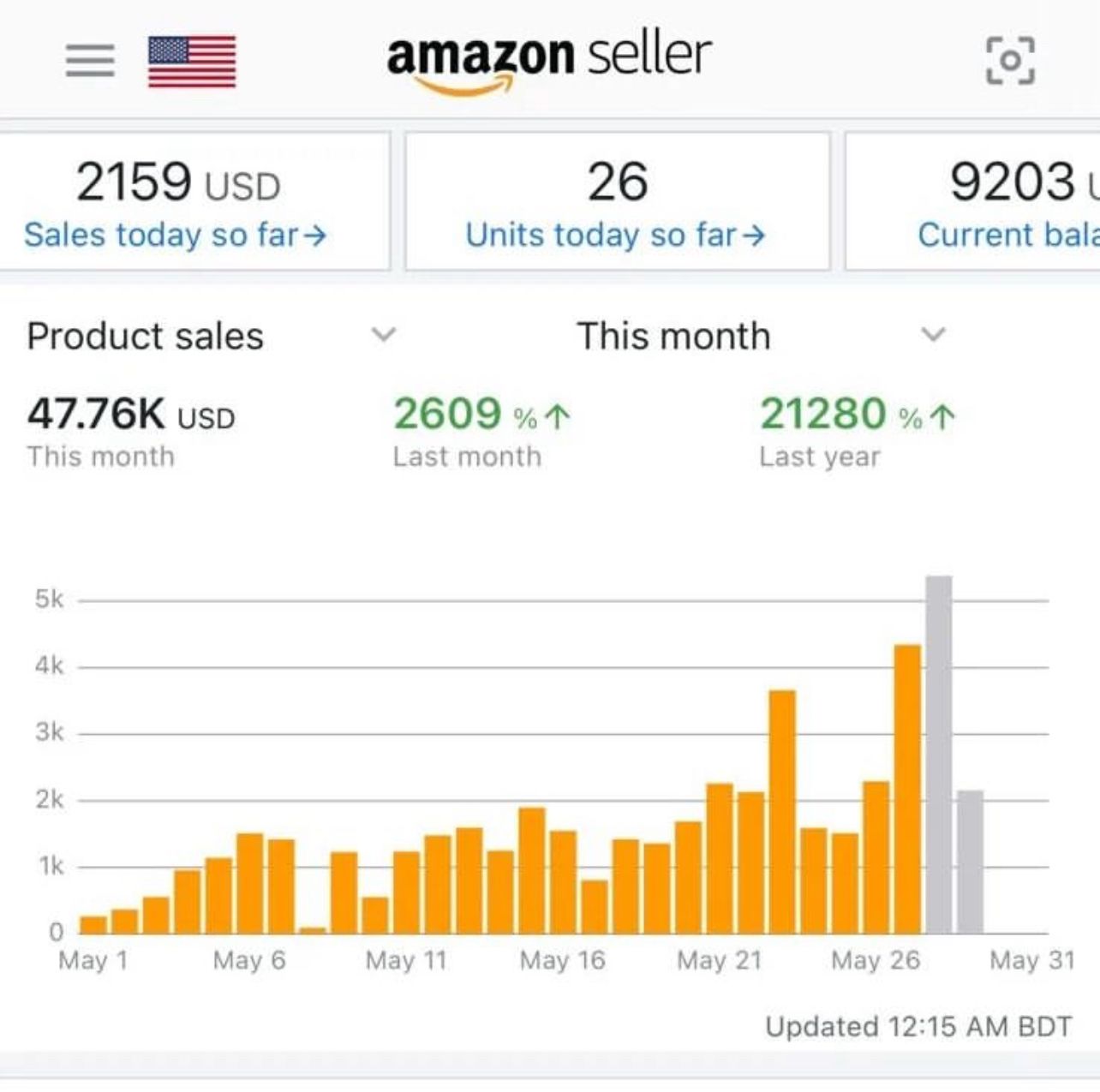Tap the US flag marketplace icon
The width and height of the screenshot is (1100, 1092).
[192, 62]
